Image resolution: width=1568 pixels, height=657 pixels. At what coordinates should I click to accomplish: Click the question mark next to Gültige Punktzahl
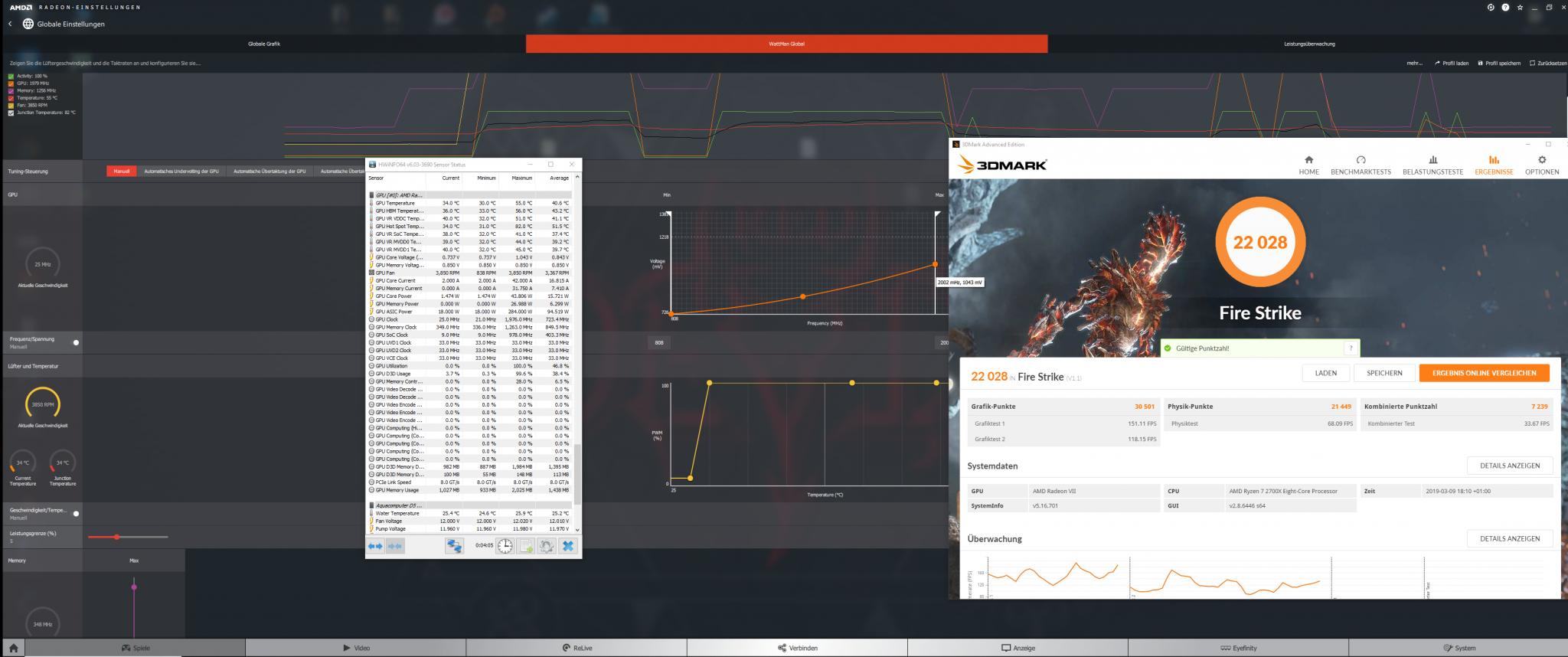1350,348
